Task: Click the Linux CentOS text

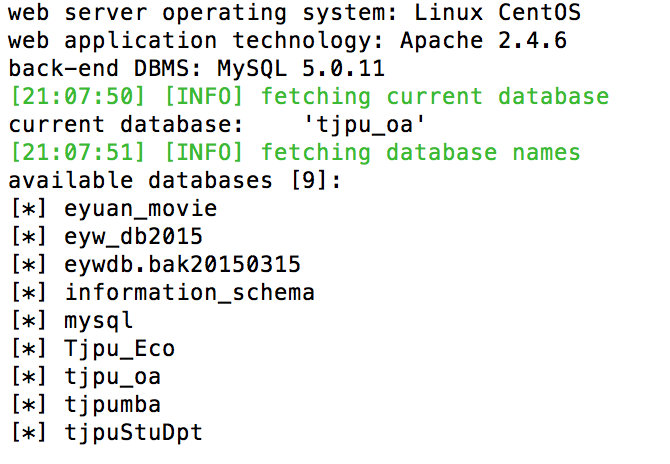Action: (x=498, y=12)
